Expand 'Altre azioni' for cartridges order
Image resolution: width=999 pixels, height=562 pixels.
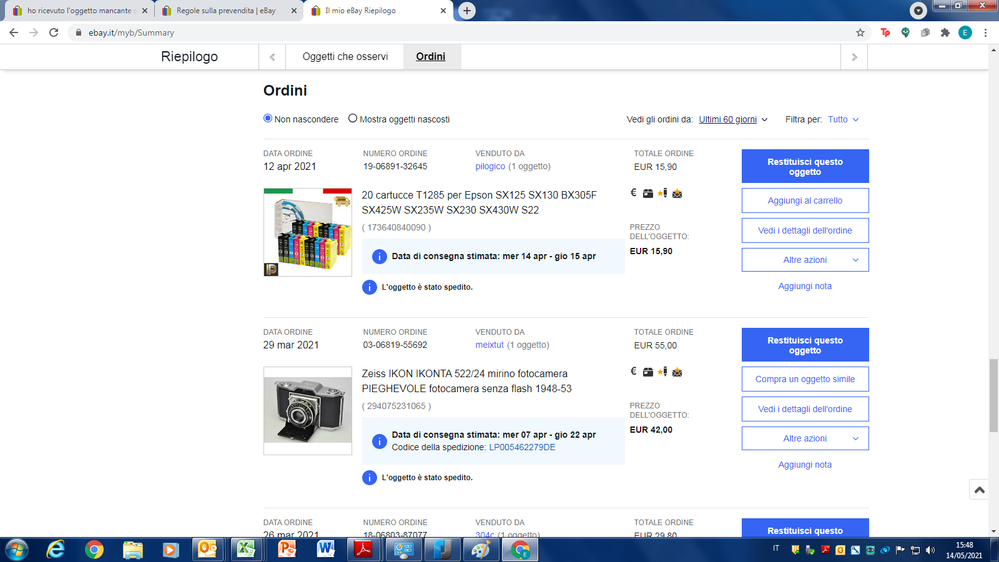click(805, 260)
